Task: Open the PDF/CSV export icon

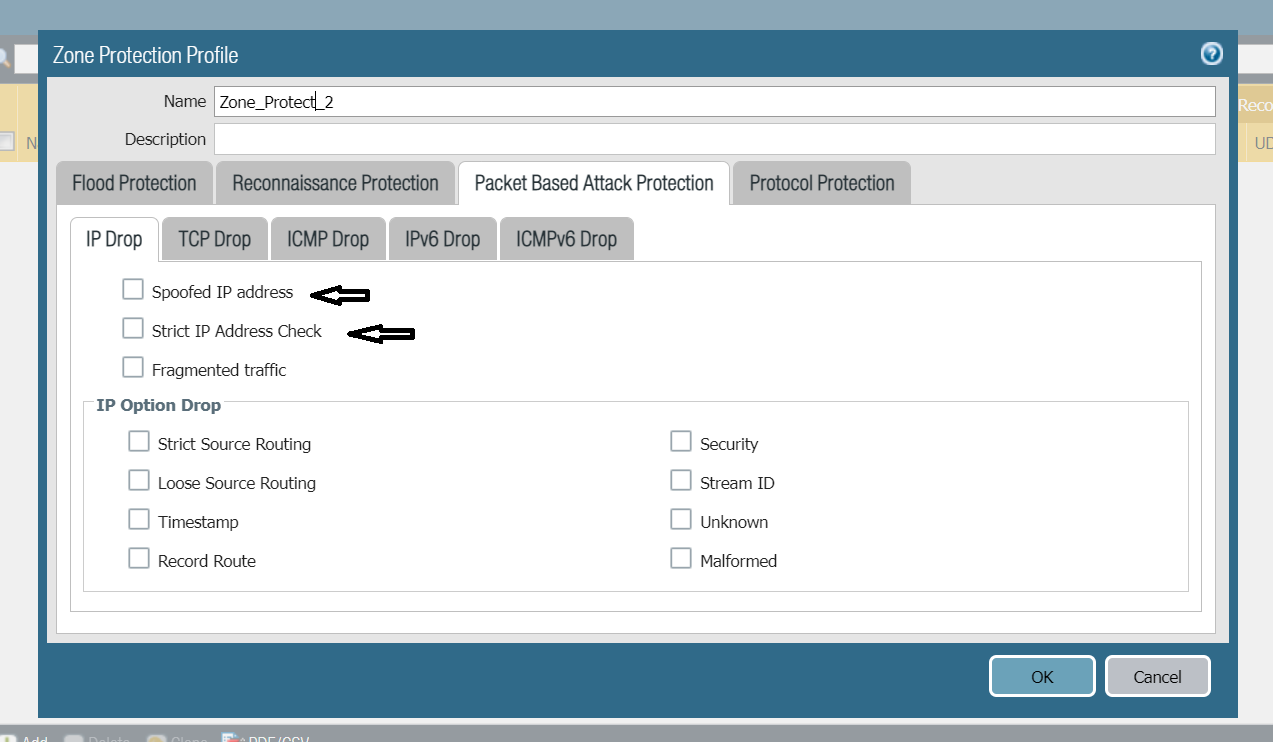Action: click(232, 738)
